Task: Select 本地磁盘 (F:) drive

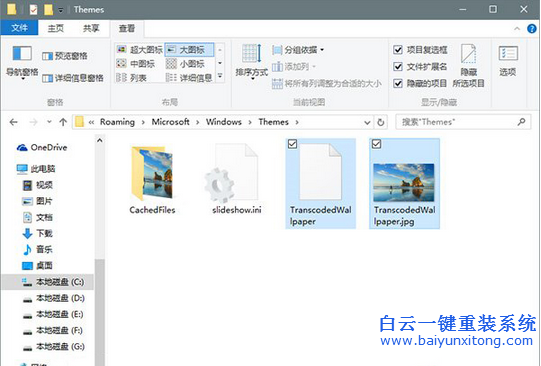Action: click(x=52, y=330)
